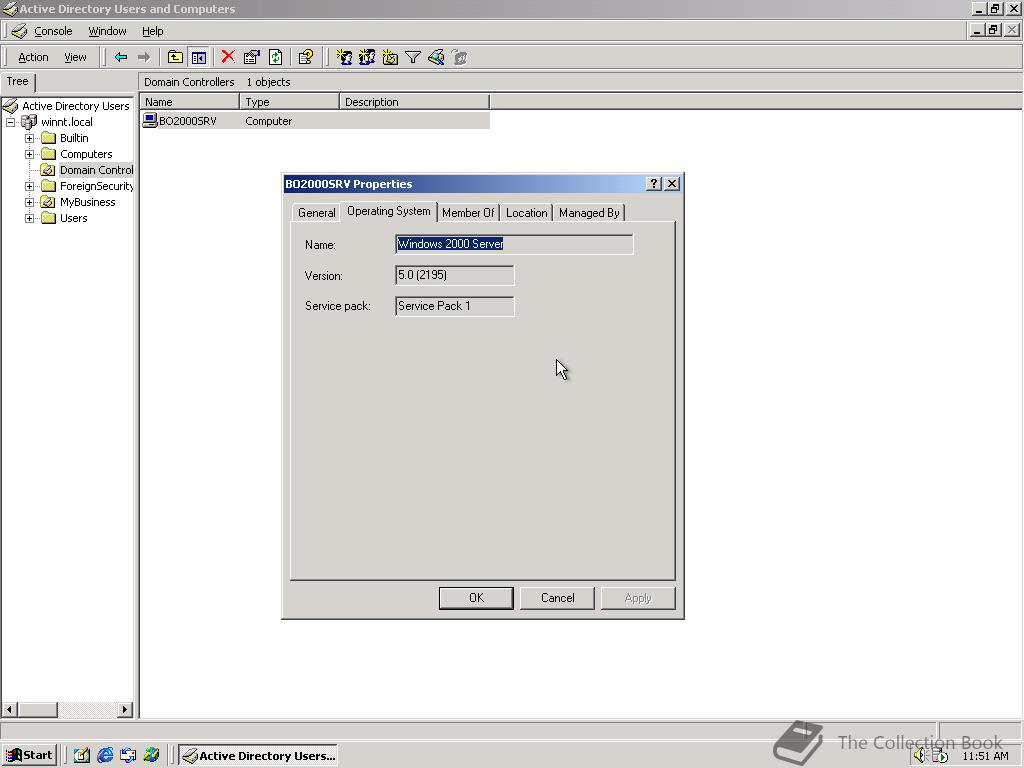Click the system clock showing 11:51 AM
Image resolution: width=1024 pixels, height=768 pixels.
click(985, 756)
